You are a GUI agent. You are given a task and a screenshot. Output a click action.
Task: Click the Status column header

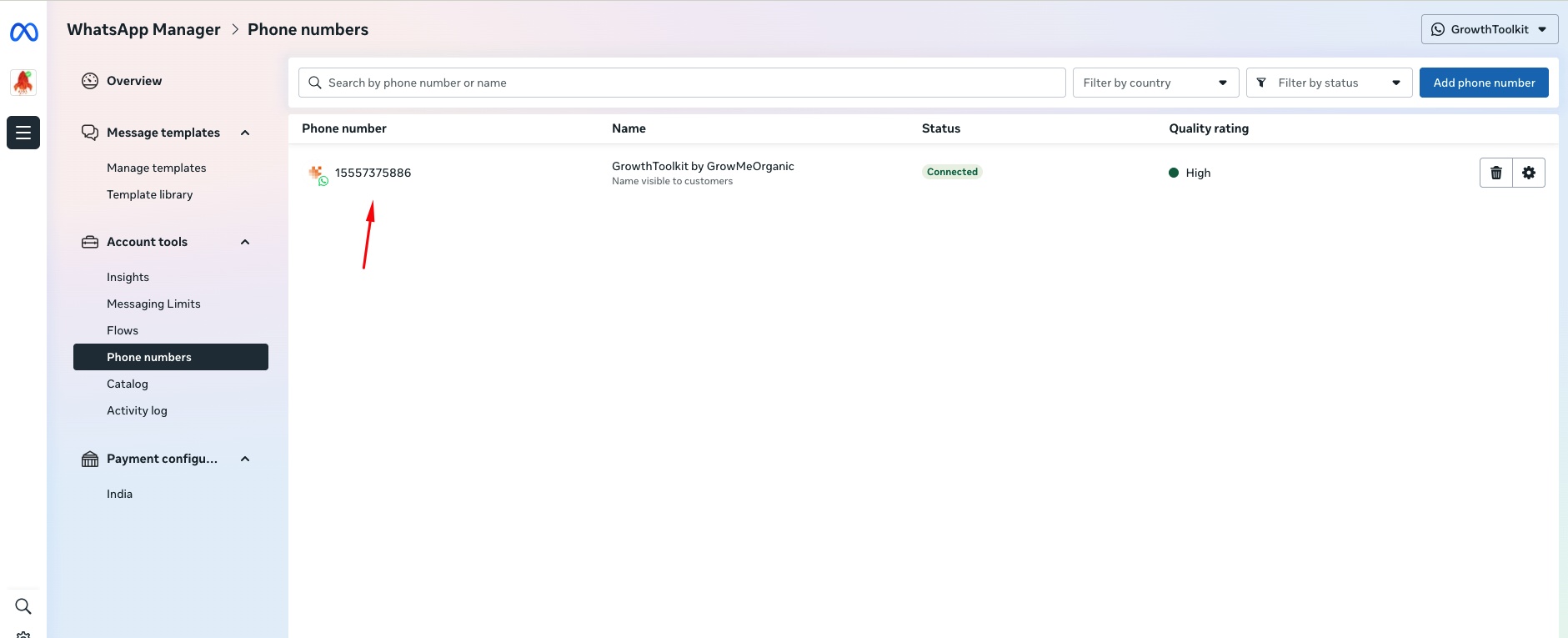coord(941,128)
